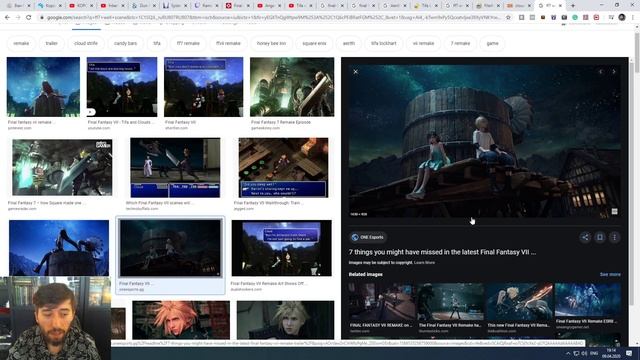640x360 pixels.
Task: Show hidden system tray icons
Action: (568, 353)
